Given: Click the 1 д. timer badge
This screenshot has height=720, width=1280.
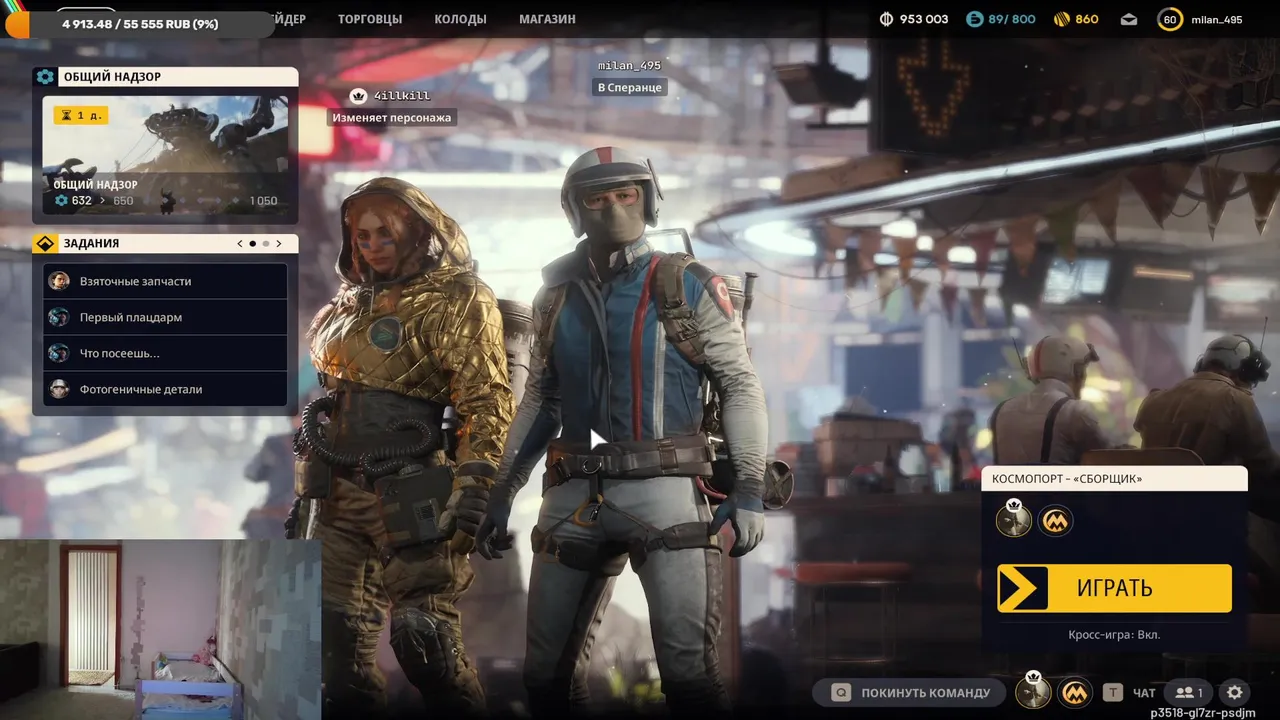Looking at the screenshot, I should tap(81, 115).
